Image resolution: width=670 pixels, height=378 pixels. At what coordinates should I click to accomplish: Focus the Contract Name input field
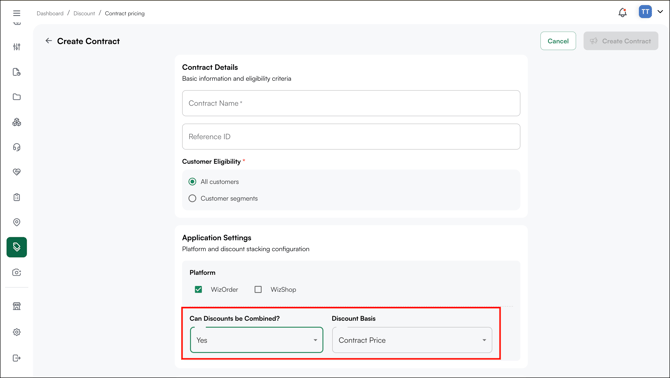351,103
